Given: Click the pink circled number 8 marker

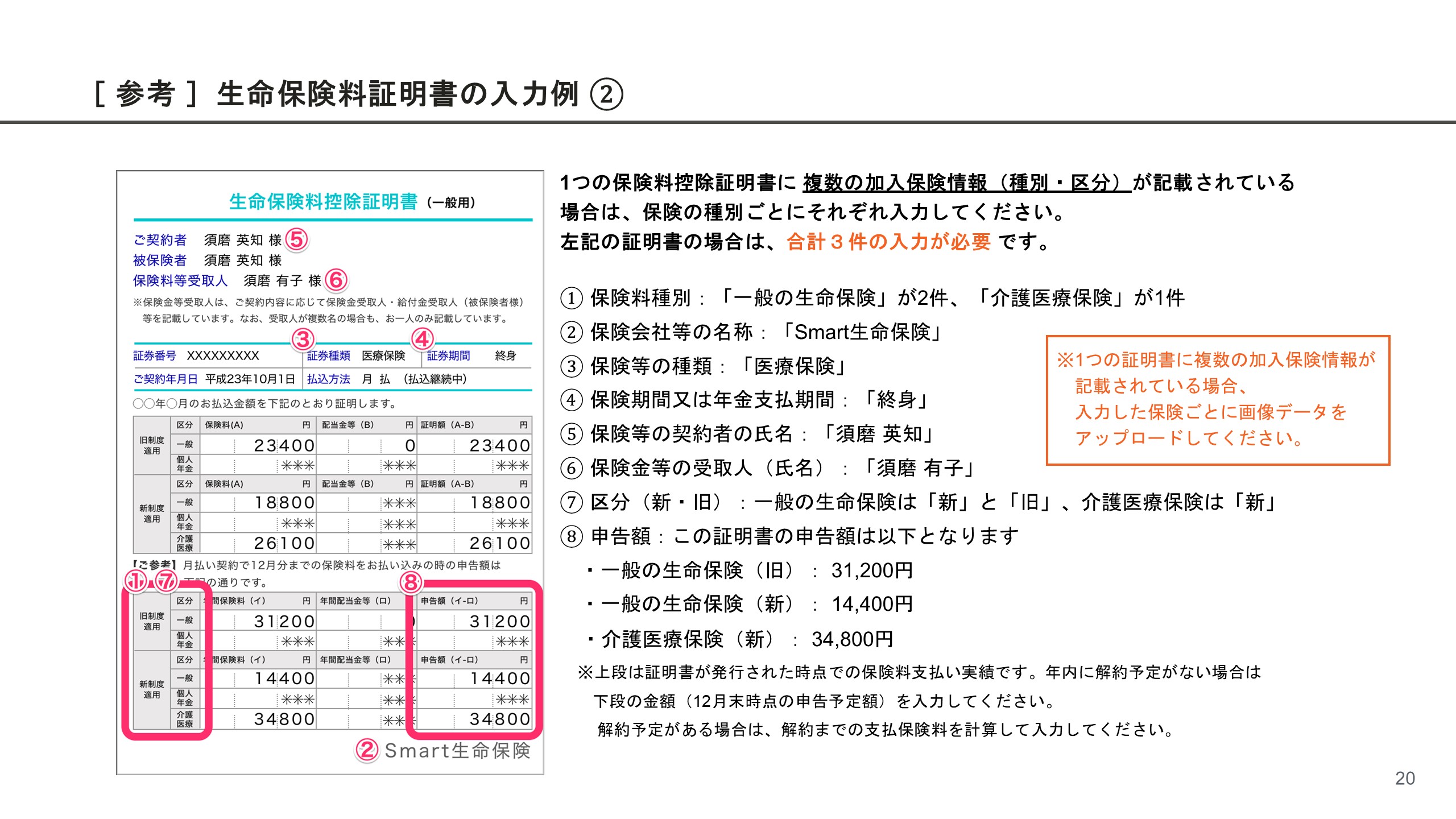Looking at the screenshot, I should [x=411, y=582].
